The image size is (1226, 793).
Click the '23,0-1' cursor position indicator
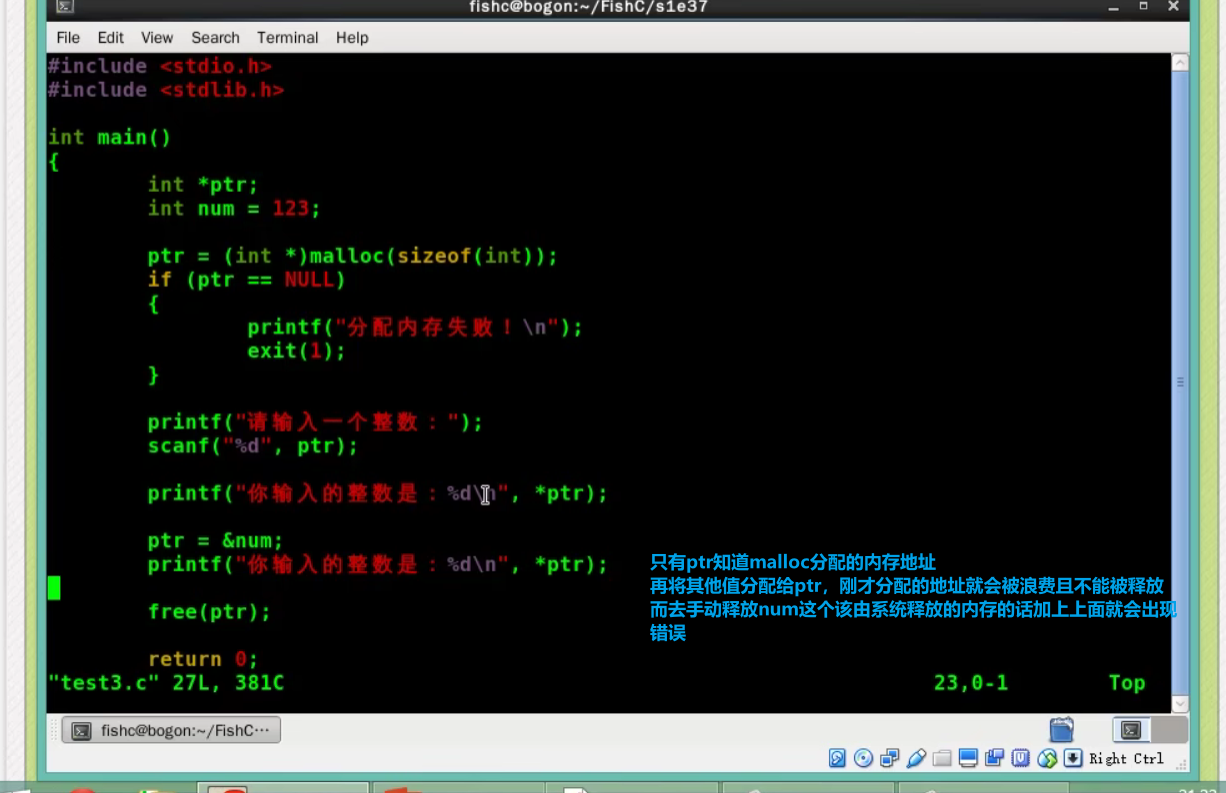[971, 683]
